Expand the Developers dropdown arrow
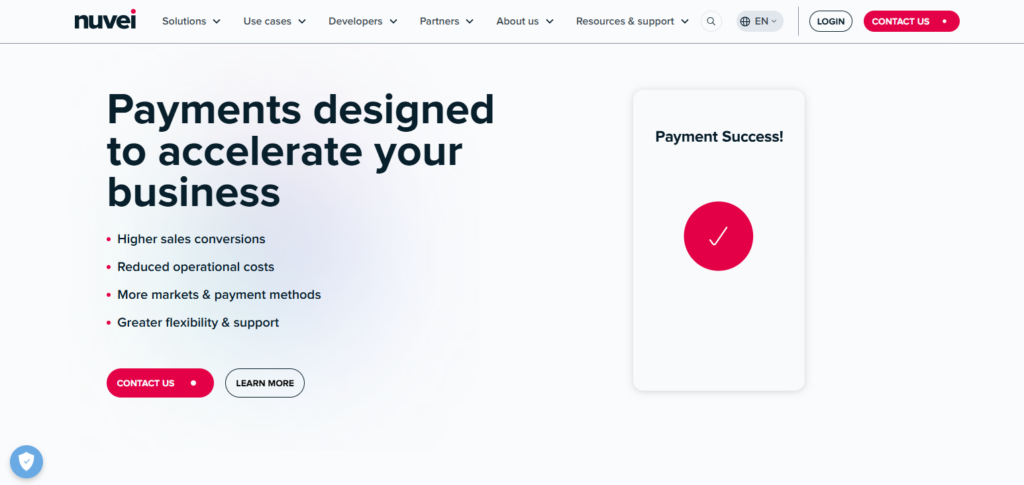The width and height of the screenshot is (1024, 485). 393,21
